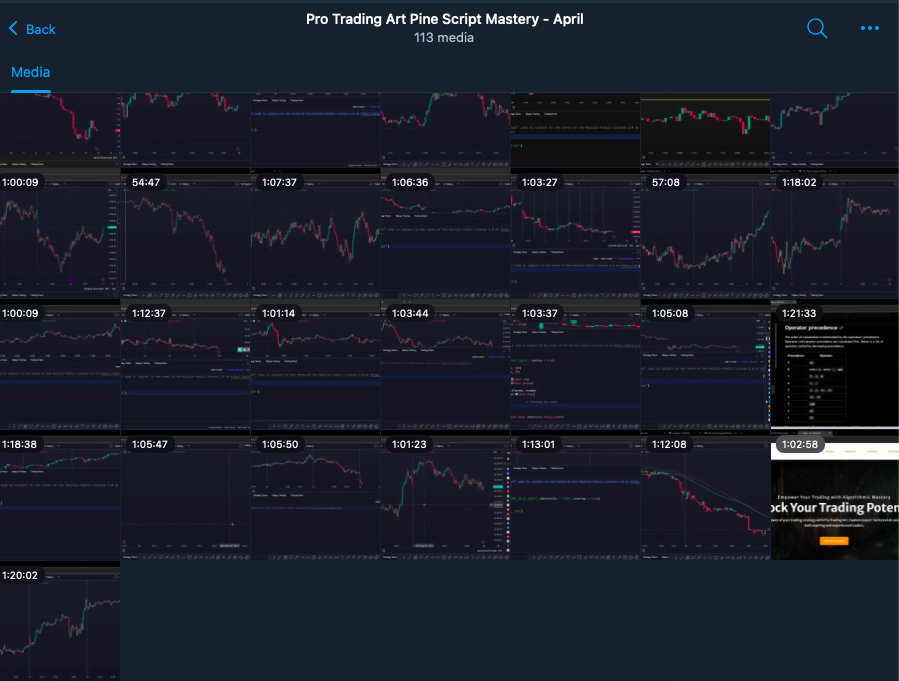Open the 1:06:36 video
This screenshot has height=681, width=899.
(445, 236)
